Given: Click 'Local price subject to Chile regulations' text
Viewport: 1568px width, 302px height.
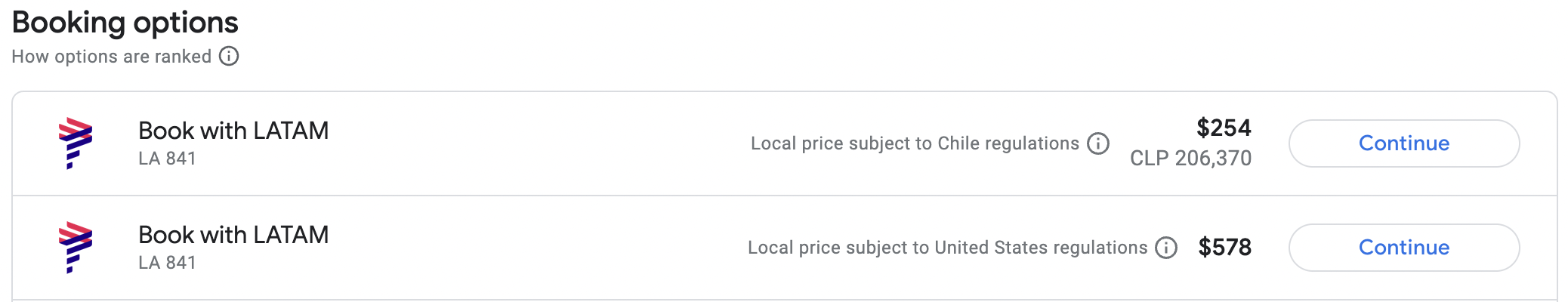Looking at the screenshot, I should click(915, 143).
